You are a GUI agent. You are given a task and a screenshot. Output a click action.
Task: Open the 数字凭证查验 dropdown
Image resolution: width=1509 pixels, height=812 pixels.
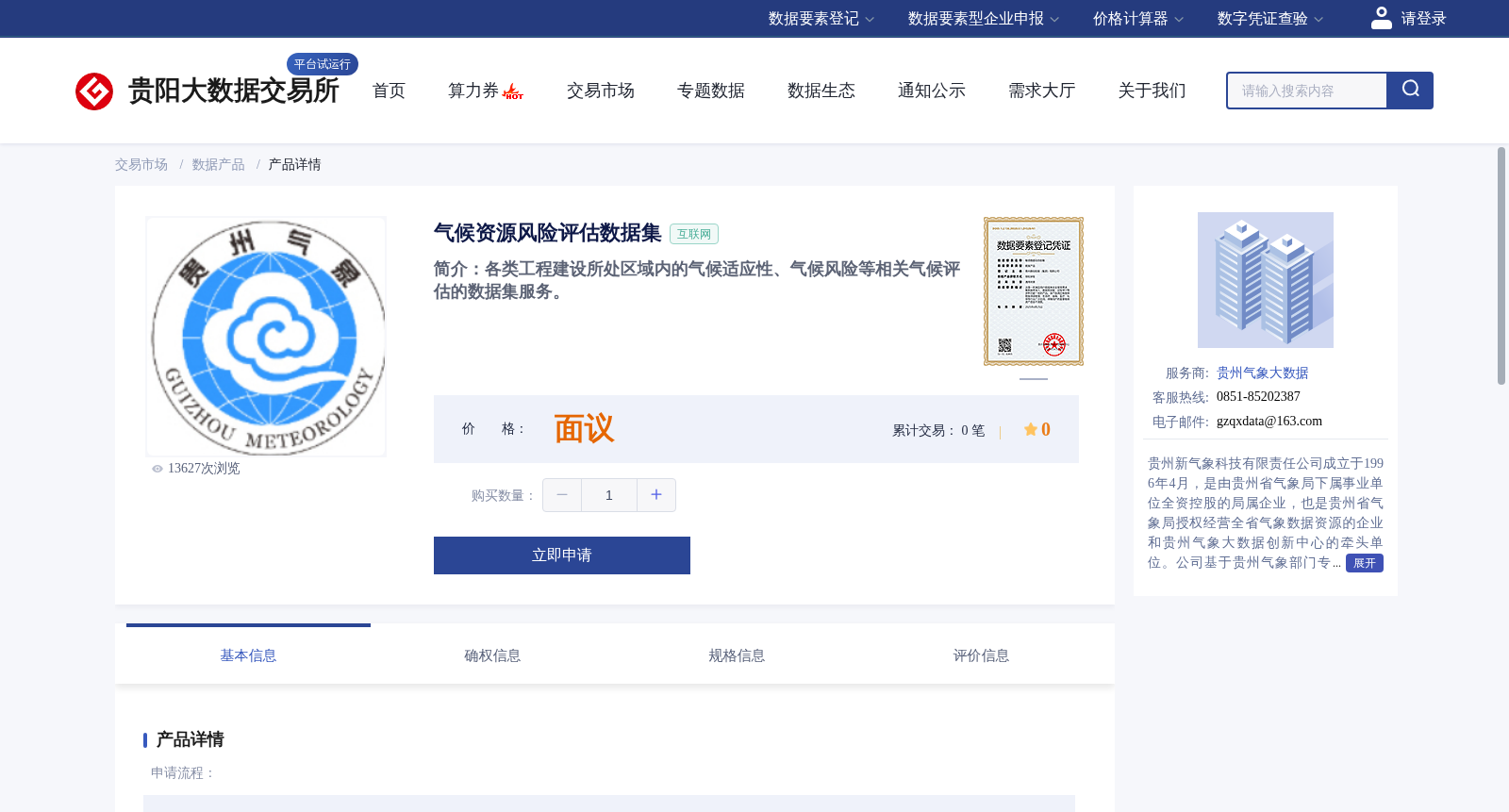tap(1270, 19)
